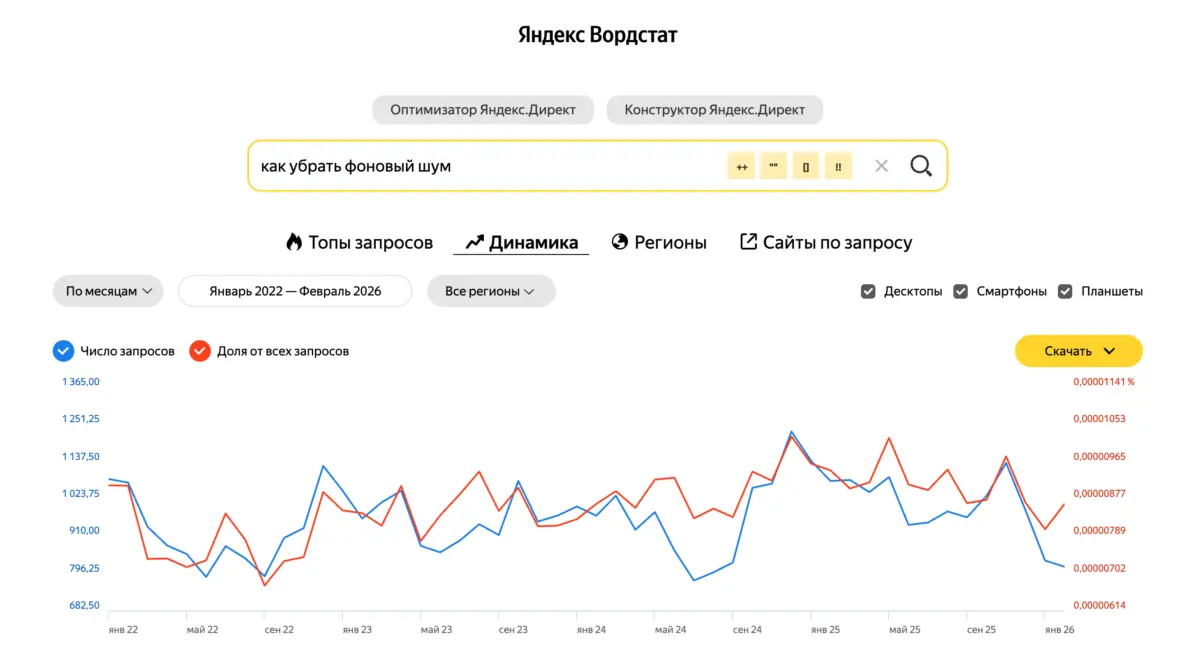Click the 0,00000702 right axis value
Image resolution: width=1184 pixels, height=647 pixels.
1099,568
